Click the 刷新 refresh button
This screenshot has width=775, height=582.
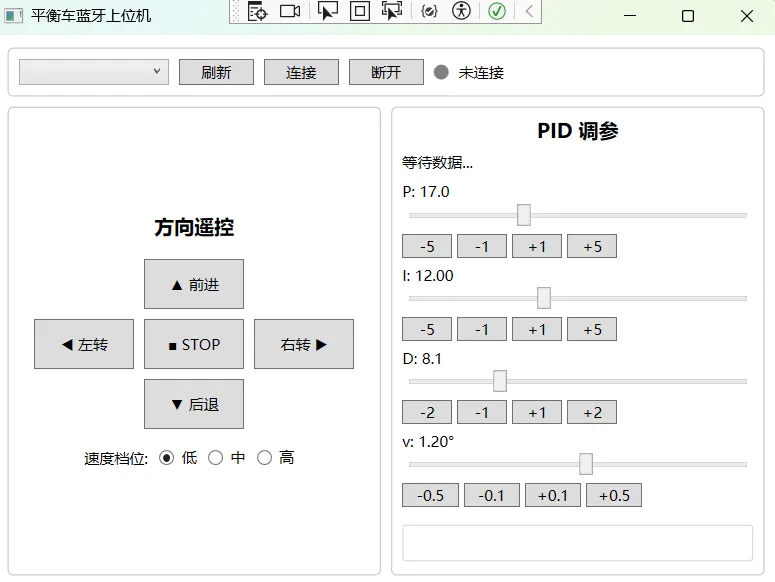tap(216, 72)
